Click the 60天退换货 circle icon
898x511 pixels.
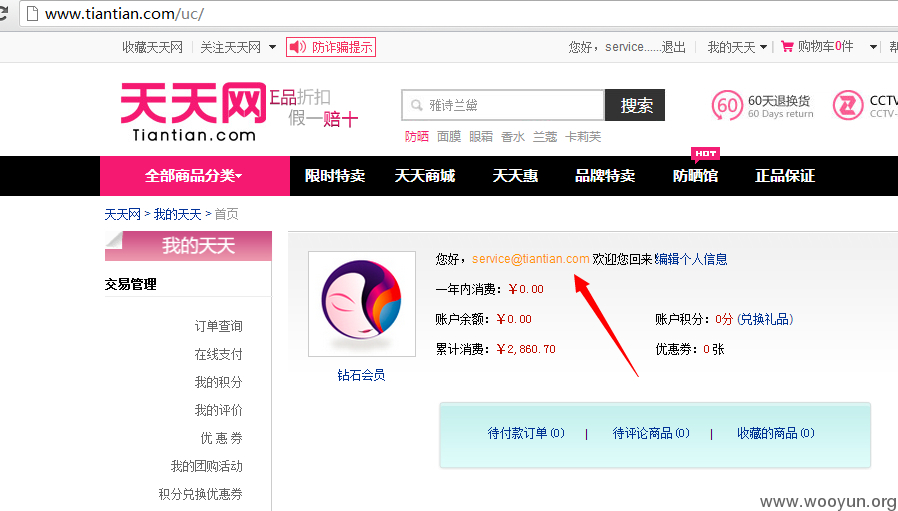(727, 105)
